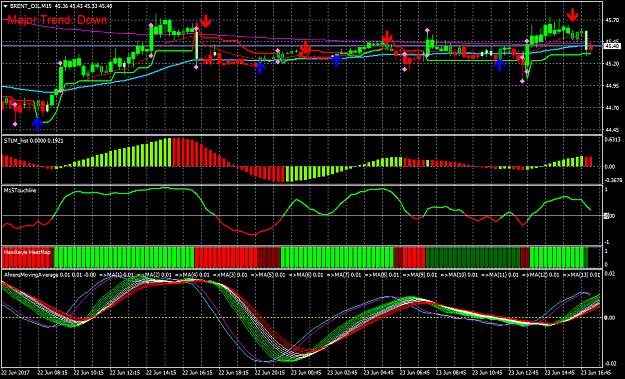Click the =>MA(10) 0.01 readout
Screen dimensions: 625x379
[459, 275]
